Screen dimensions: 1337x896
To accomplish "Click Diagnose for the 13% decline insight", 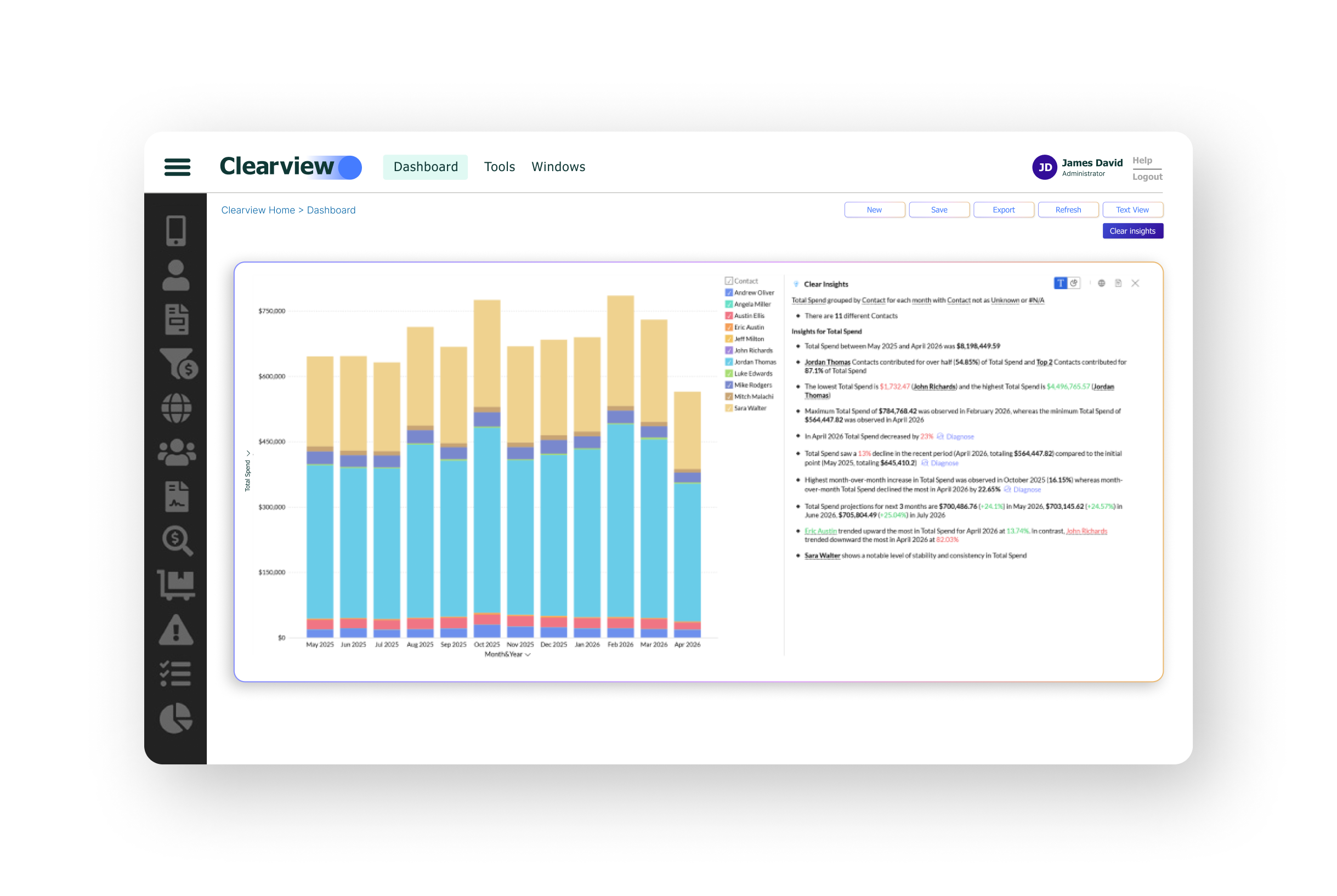I will coord(940,463).
